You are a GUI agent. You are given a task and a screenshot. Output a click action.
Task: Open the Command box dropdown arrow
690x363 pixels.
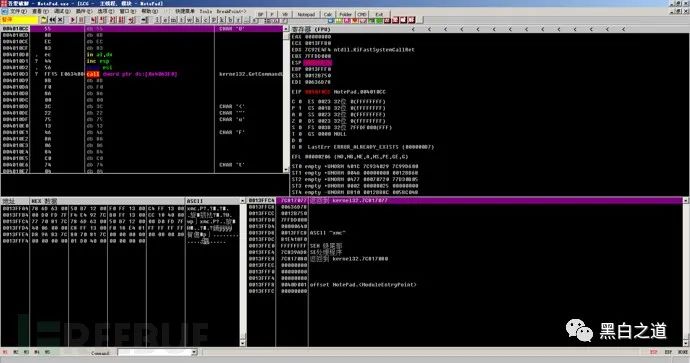pyautogui.click(x=194, y=352)
